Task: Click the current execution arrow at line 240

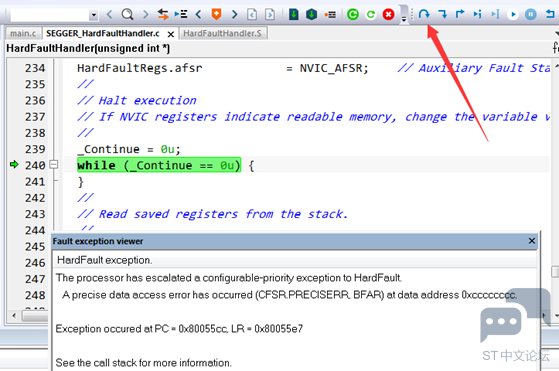Action: (x=14, y=165)
